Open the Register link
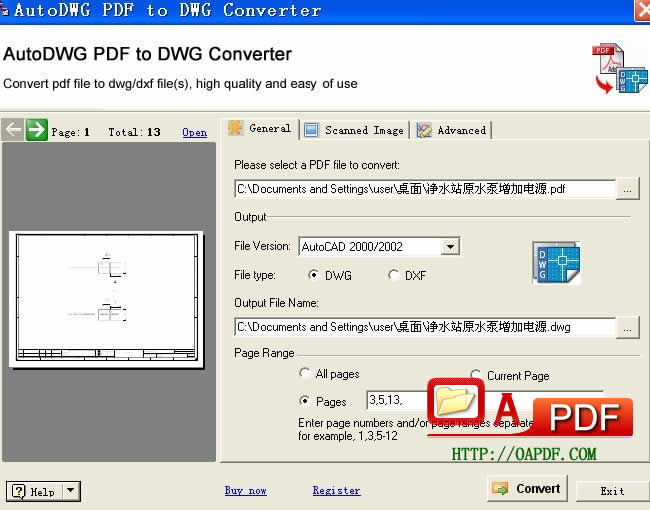 (336, 491)
